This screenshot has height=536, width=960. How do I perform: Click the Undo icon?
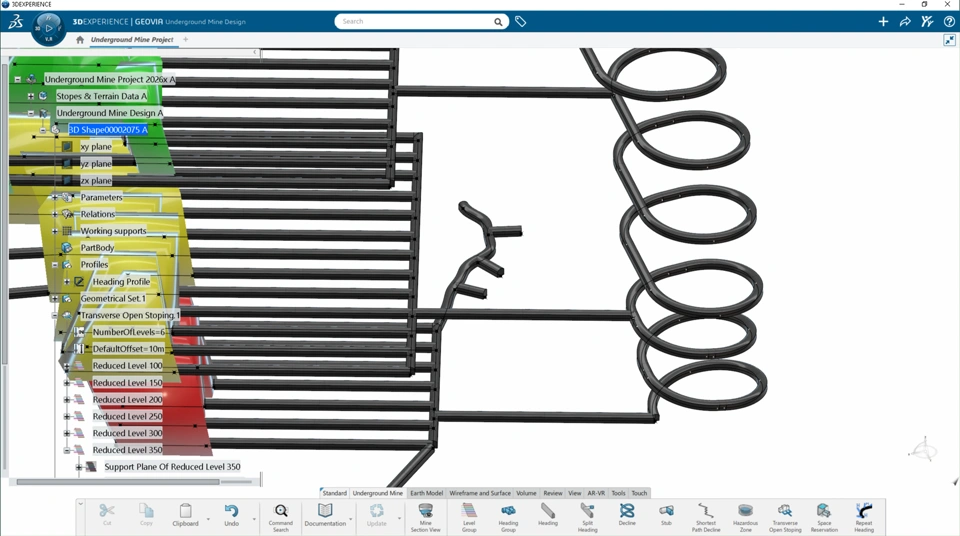(x=231, y=511)
